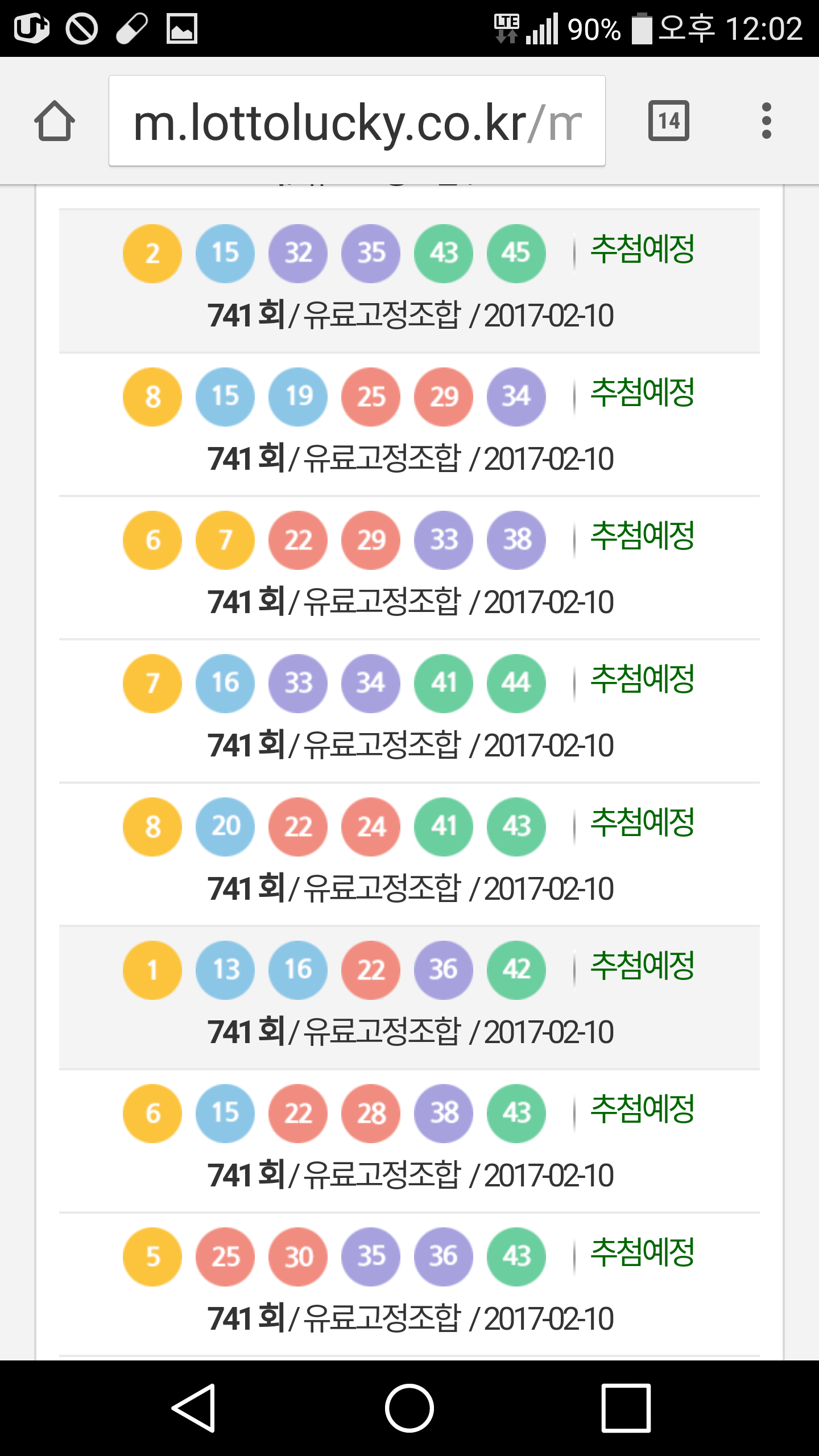This screenshot has width=819, height=1456.
Task: Tap the blocked-circle icon in status bar
Action: (82, 28)
